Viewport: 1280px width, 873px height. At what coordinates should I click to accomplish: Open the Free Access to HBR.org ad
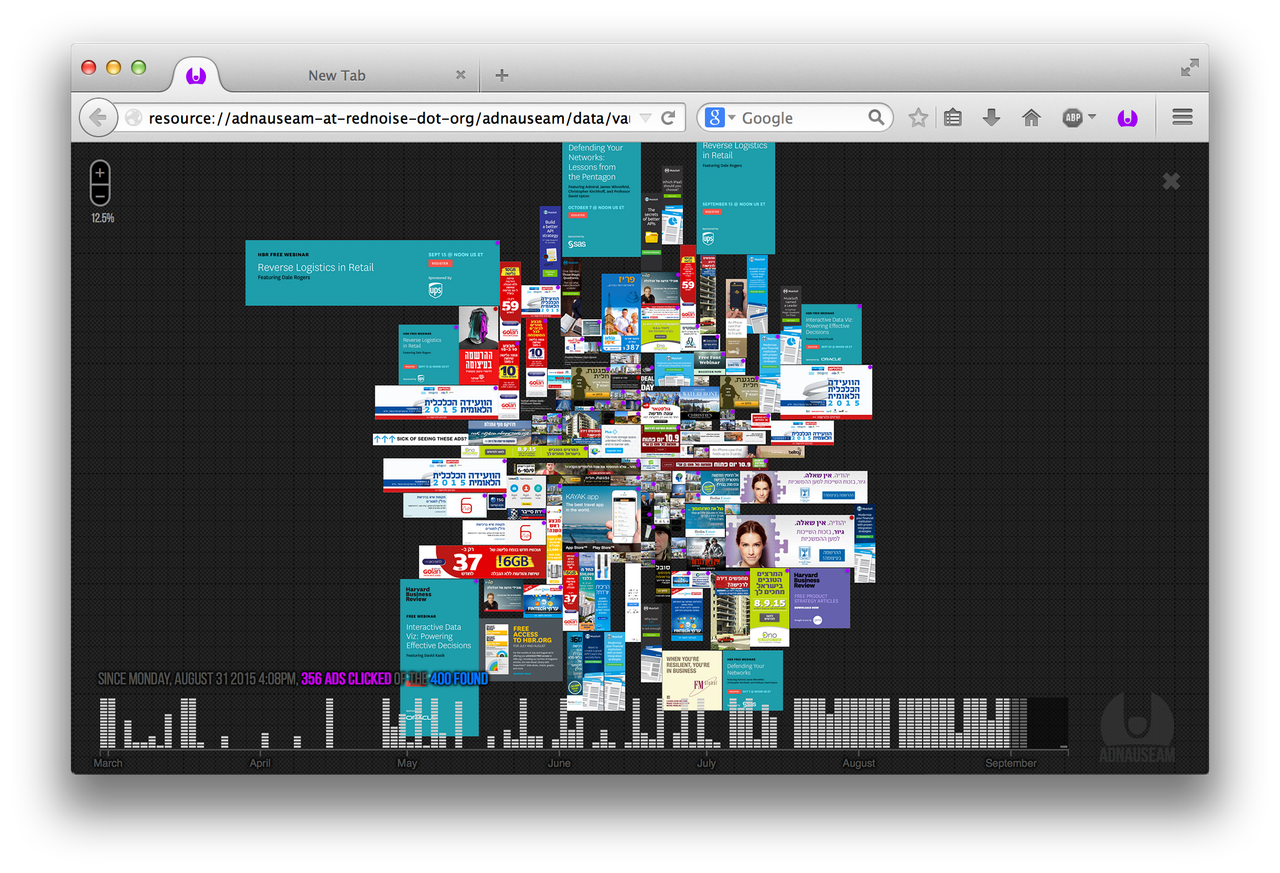point(522,651)
